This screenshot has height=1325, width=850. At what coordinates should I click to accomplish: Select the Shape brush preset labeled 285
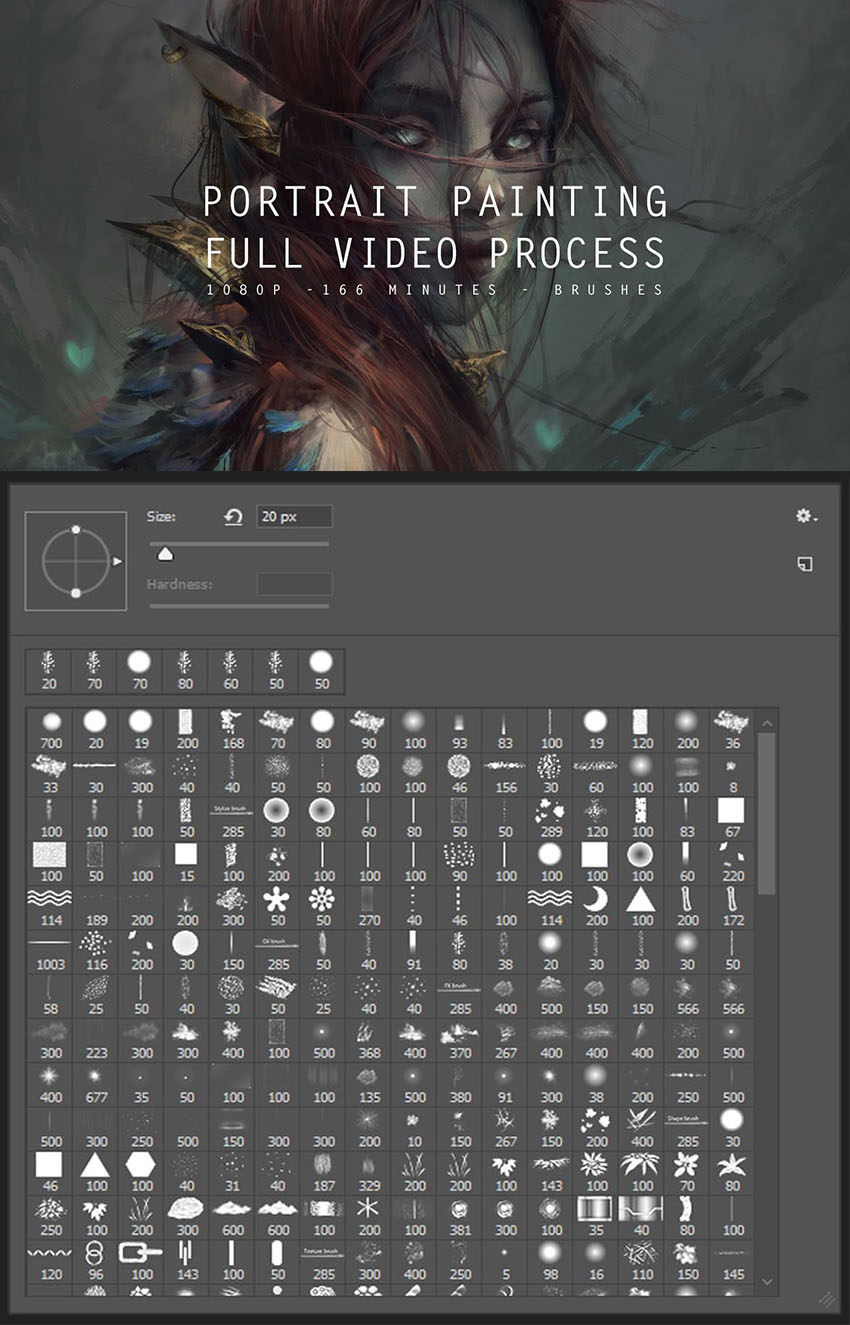687,1128
